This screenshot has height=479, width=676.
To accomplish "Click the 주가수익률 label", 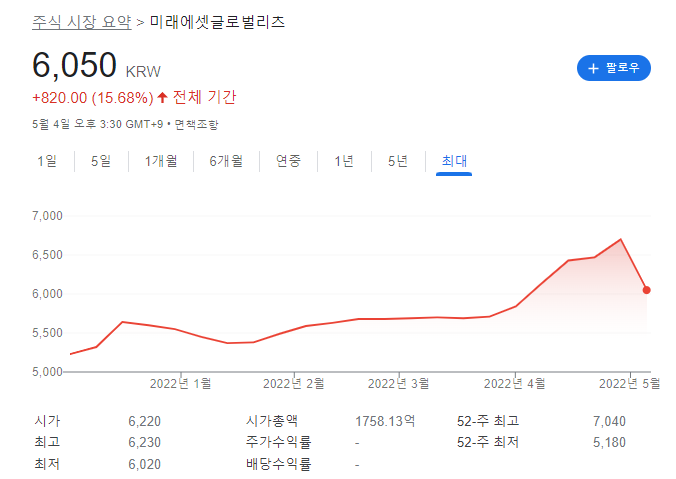I will click(x=278, y=442).
